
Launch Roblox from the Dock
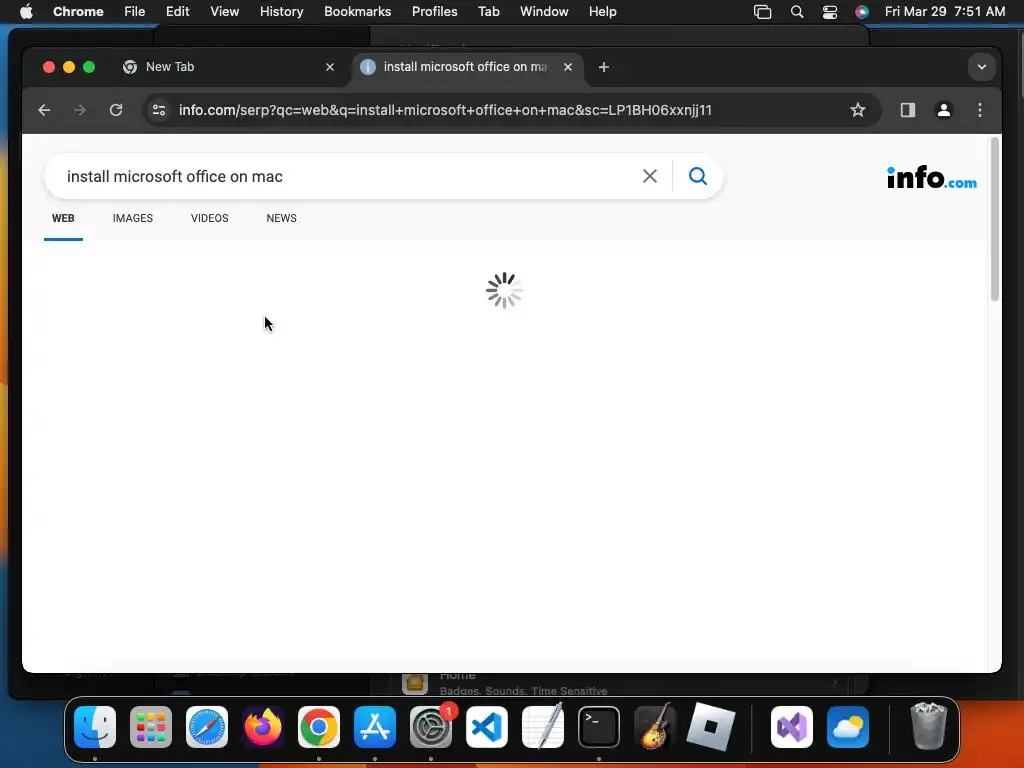[x=711, y=727]
